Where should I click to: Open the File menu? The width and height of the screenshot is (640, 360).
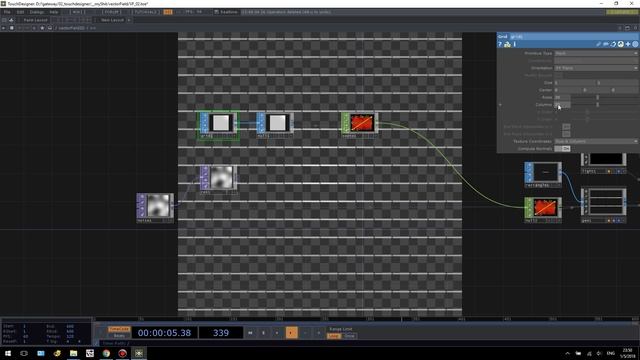[7, 12]
